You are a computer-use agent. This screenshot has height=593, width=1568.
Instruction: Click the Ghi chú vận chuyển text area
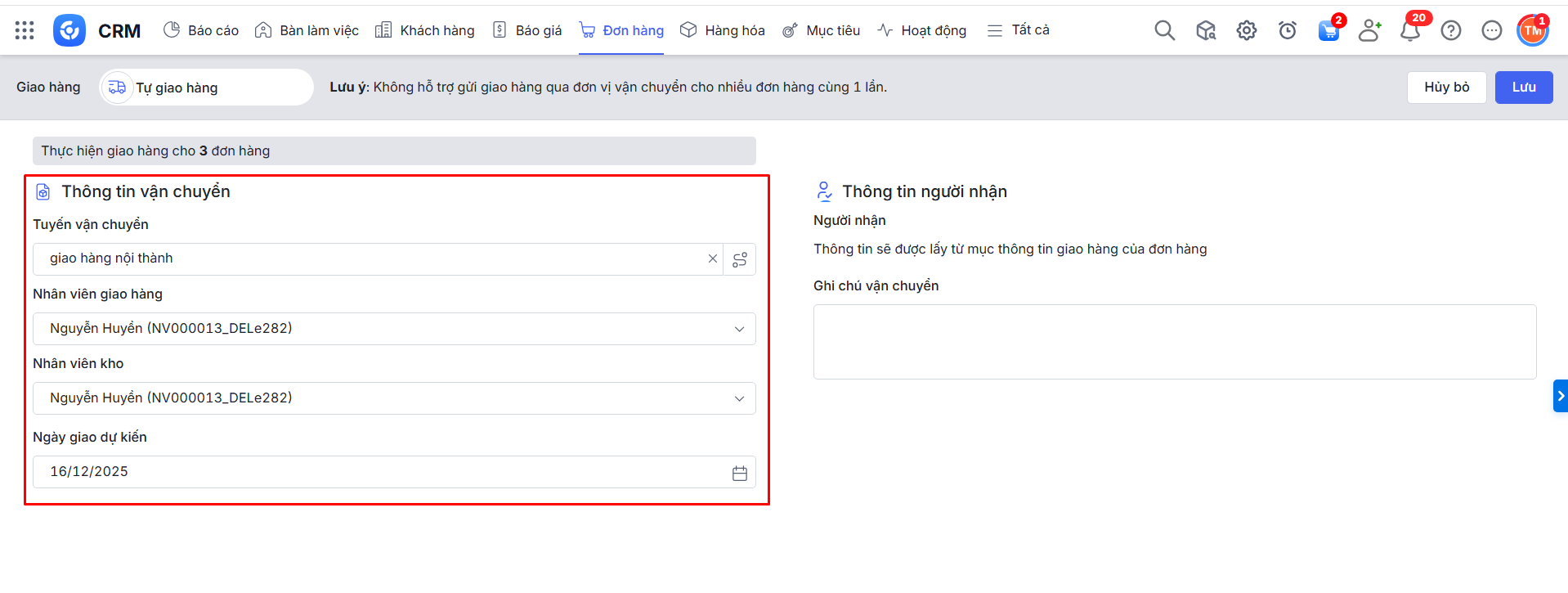click(1174, 342)
